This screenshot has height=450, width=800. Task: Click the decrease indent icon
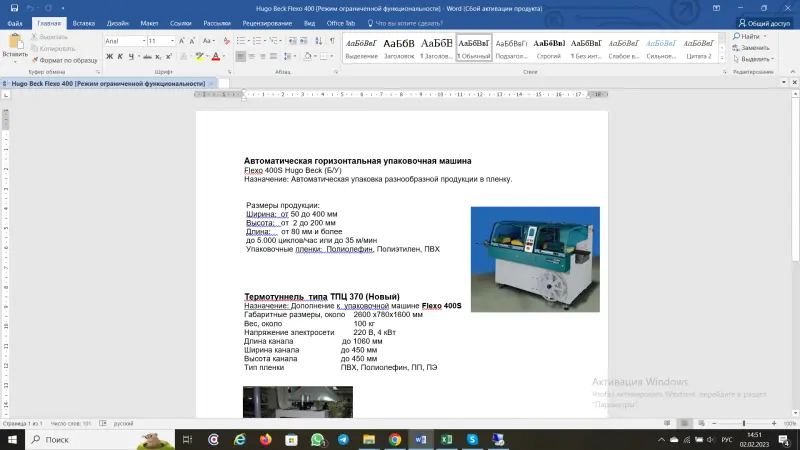[292, 41]
